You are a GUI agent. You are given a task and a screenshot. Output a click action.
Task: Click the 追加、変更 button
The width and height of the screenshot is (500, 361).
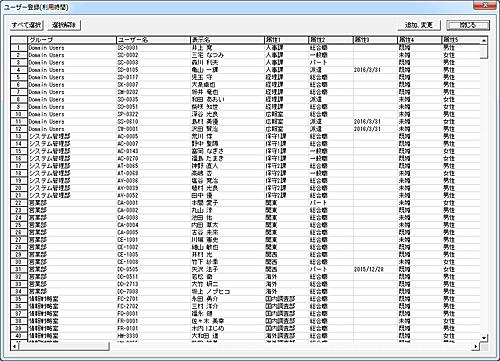point(419,25)
